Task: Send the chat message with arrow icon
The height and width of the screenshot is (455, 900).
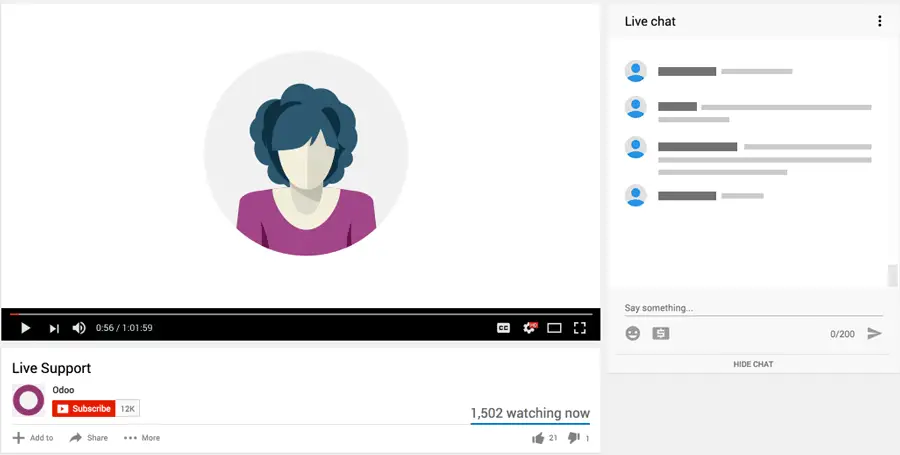Action: [874, 333]
